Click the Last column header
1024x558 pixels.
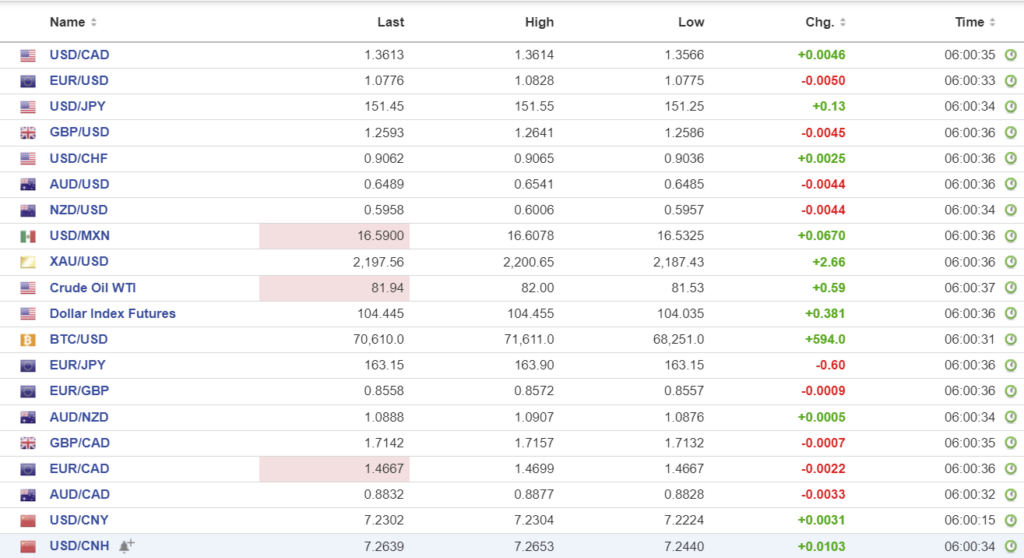(390, 22)
